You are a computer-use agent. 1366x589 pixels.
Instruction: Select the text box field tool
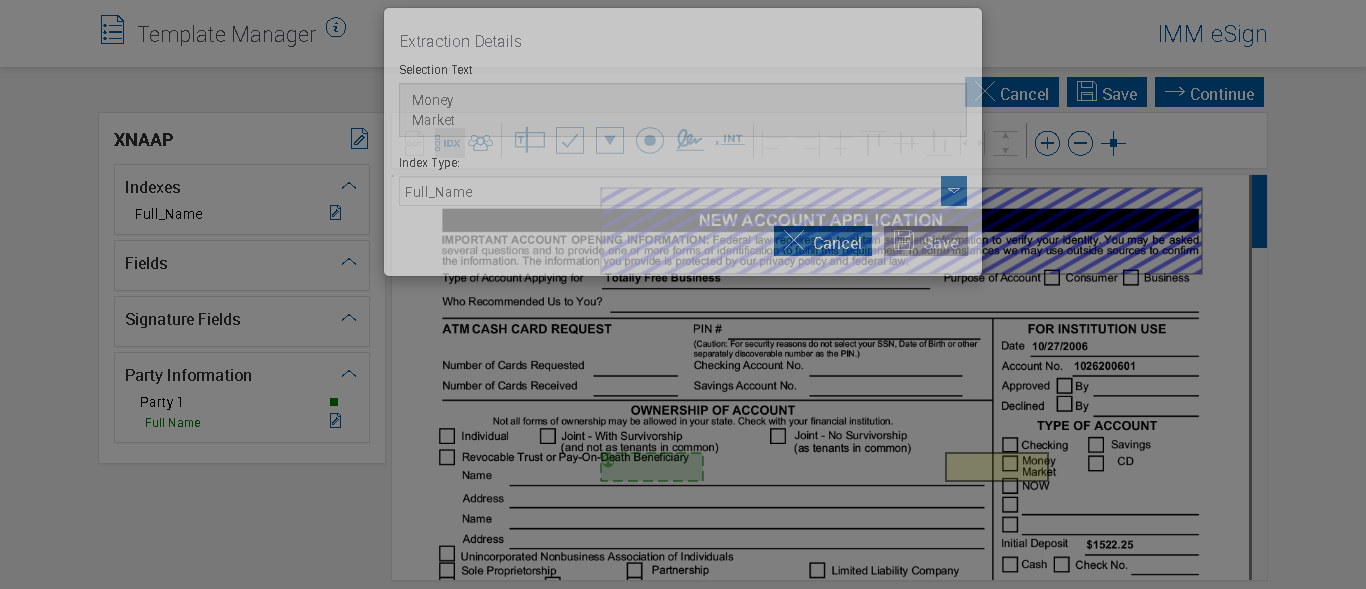pos(530,141)
